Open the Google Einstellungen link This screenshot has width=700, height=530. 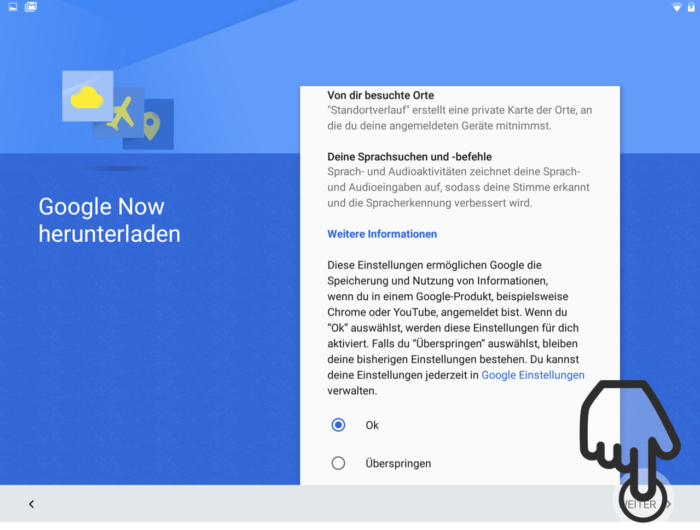(533, 375)
